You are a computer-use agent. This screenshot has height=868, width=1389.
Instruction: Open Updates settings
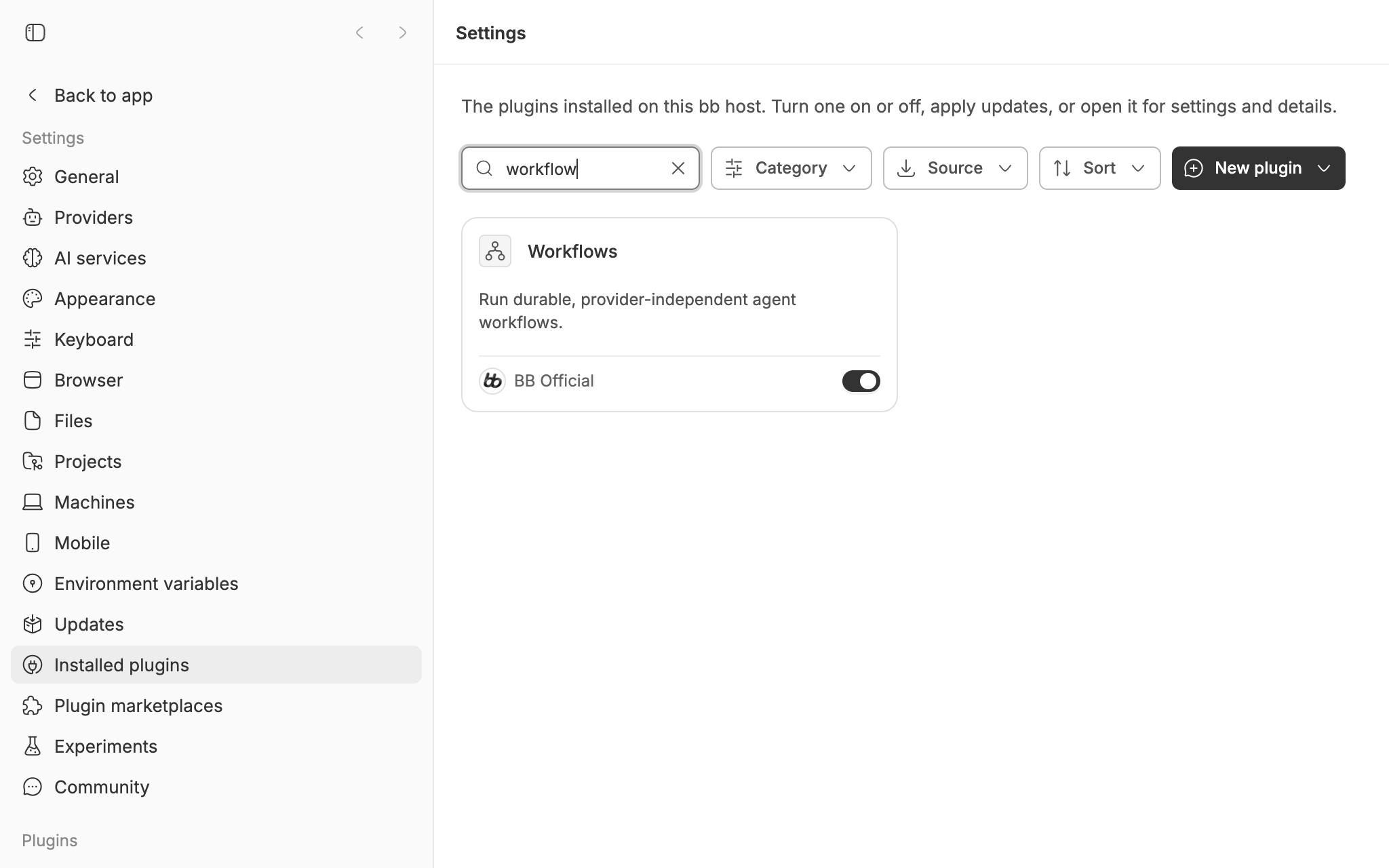coord(216,624)
